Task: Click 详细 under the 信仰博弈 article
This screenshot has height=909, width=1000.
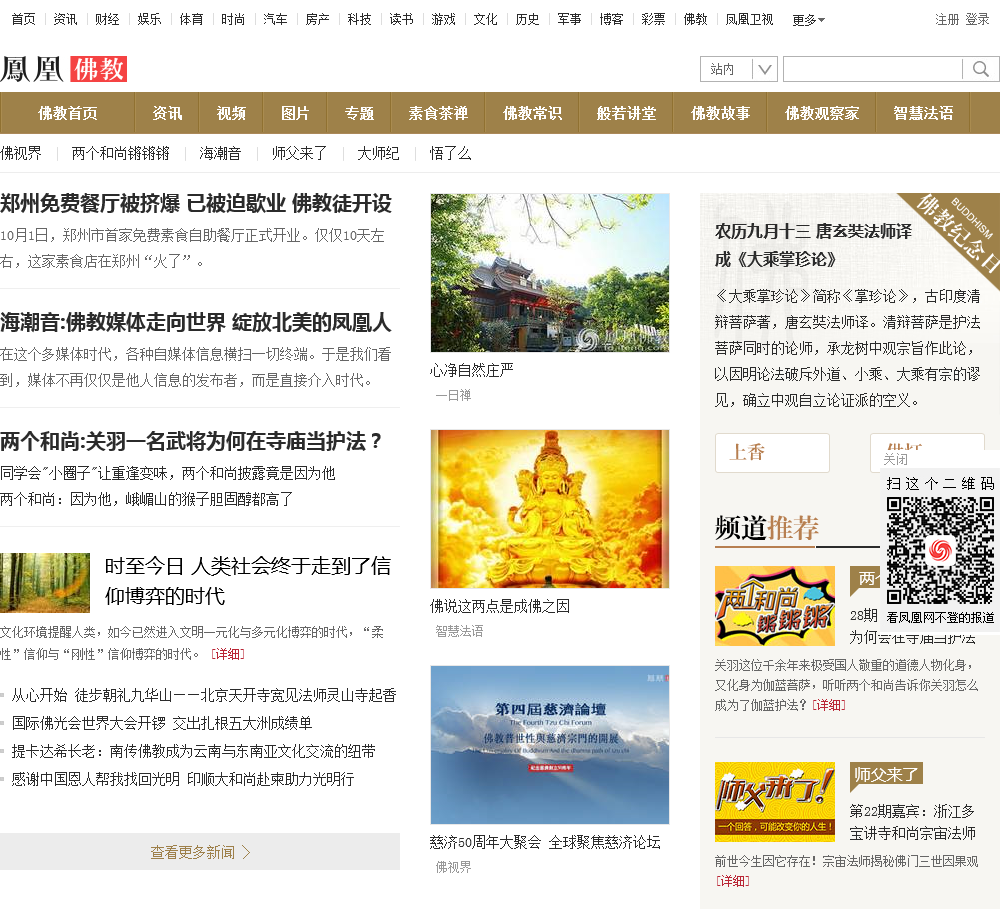Action: tap(228, 654)
